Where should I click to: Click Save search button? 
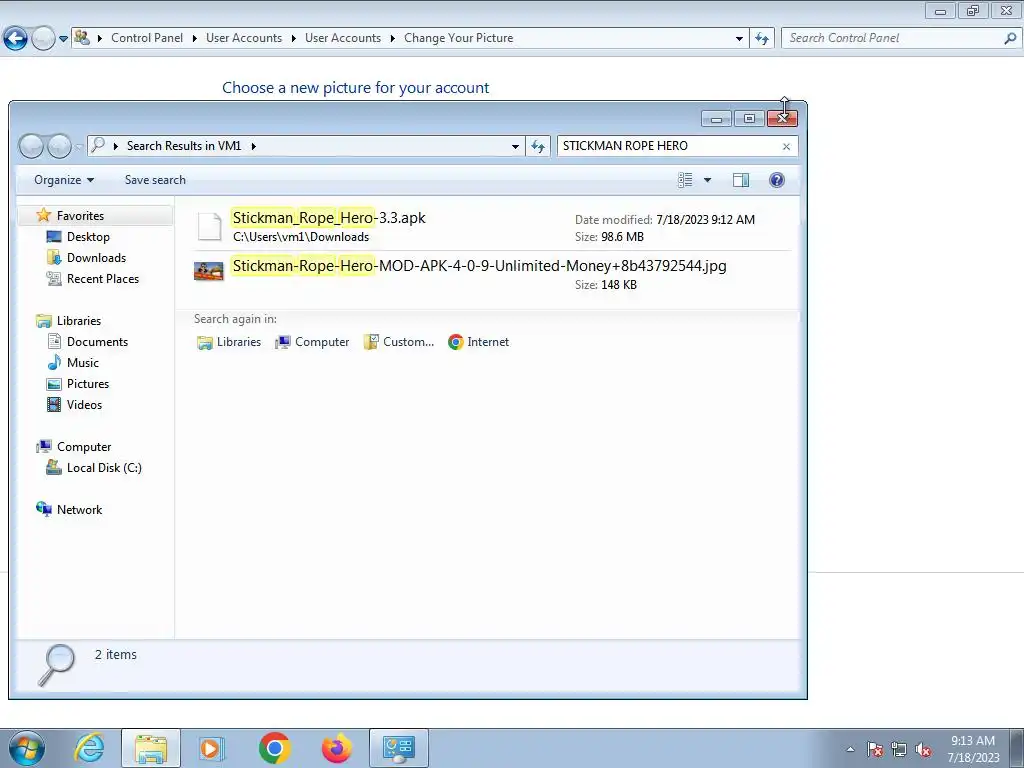[x=155, y=180]
